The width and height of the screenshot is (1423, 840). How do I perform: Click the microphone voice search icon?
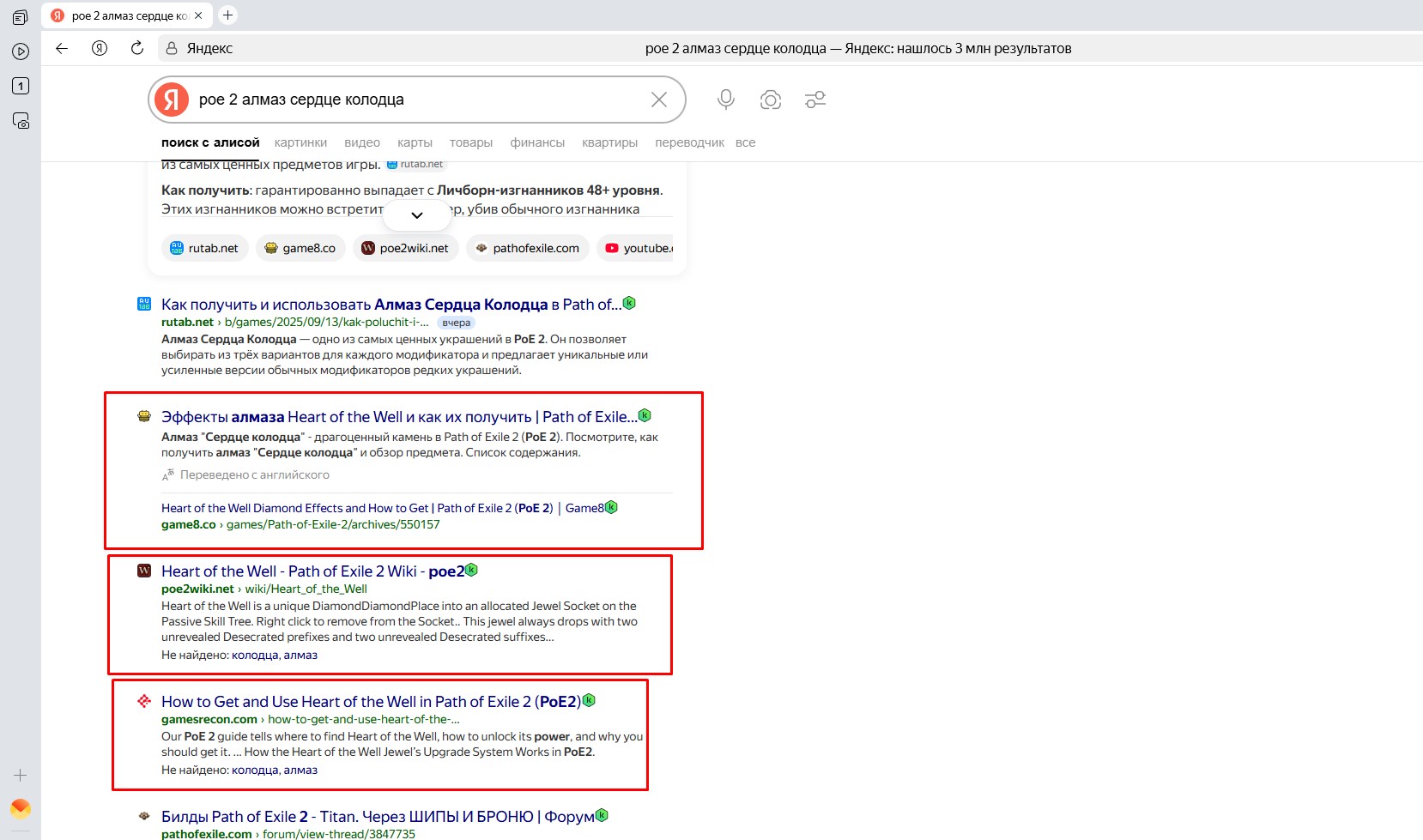point(725,100)
